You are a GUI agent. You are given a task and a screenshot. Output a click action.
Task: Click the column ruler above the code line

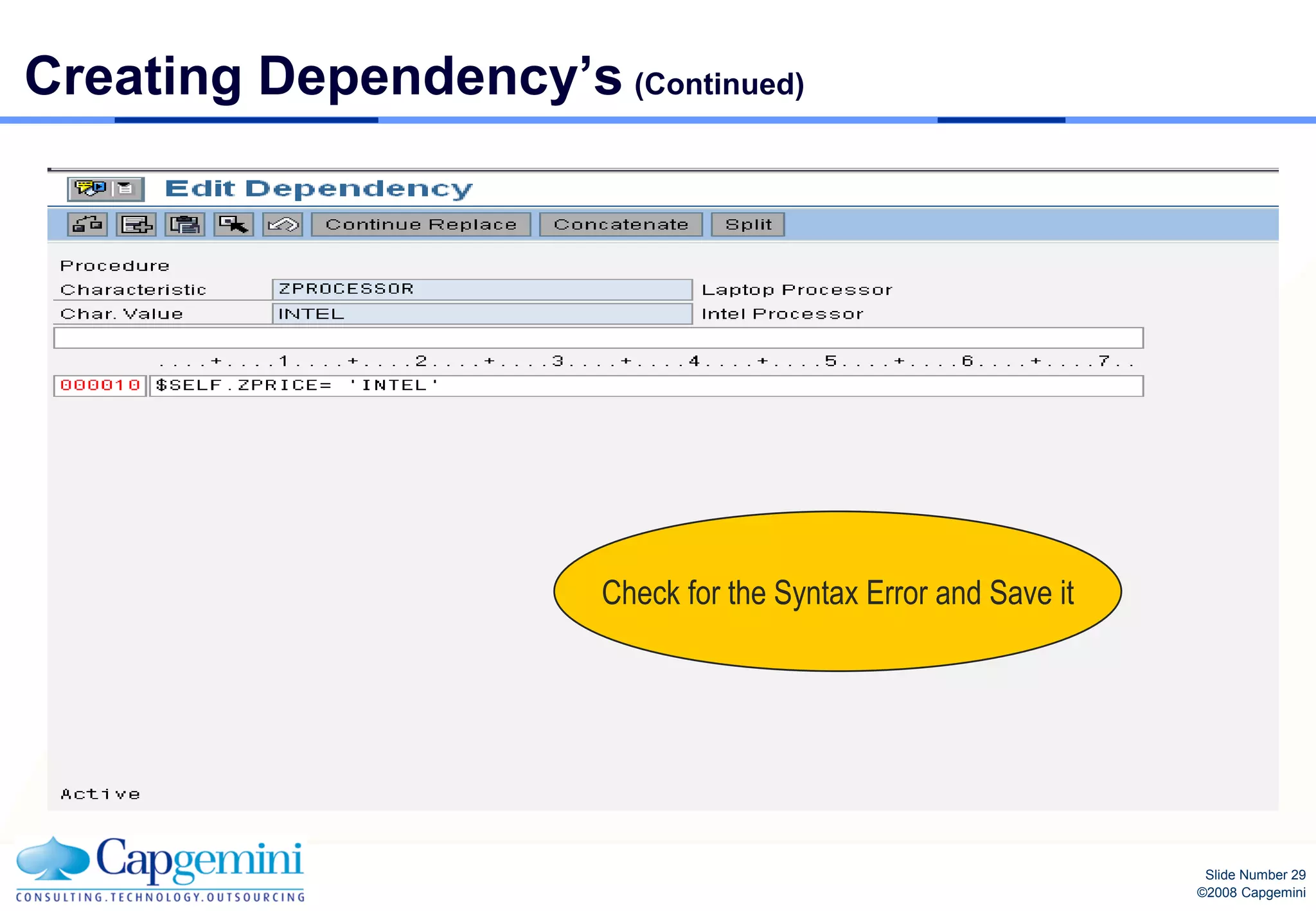pyautogui.click(x=646, y=362)
